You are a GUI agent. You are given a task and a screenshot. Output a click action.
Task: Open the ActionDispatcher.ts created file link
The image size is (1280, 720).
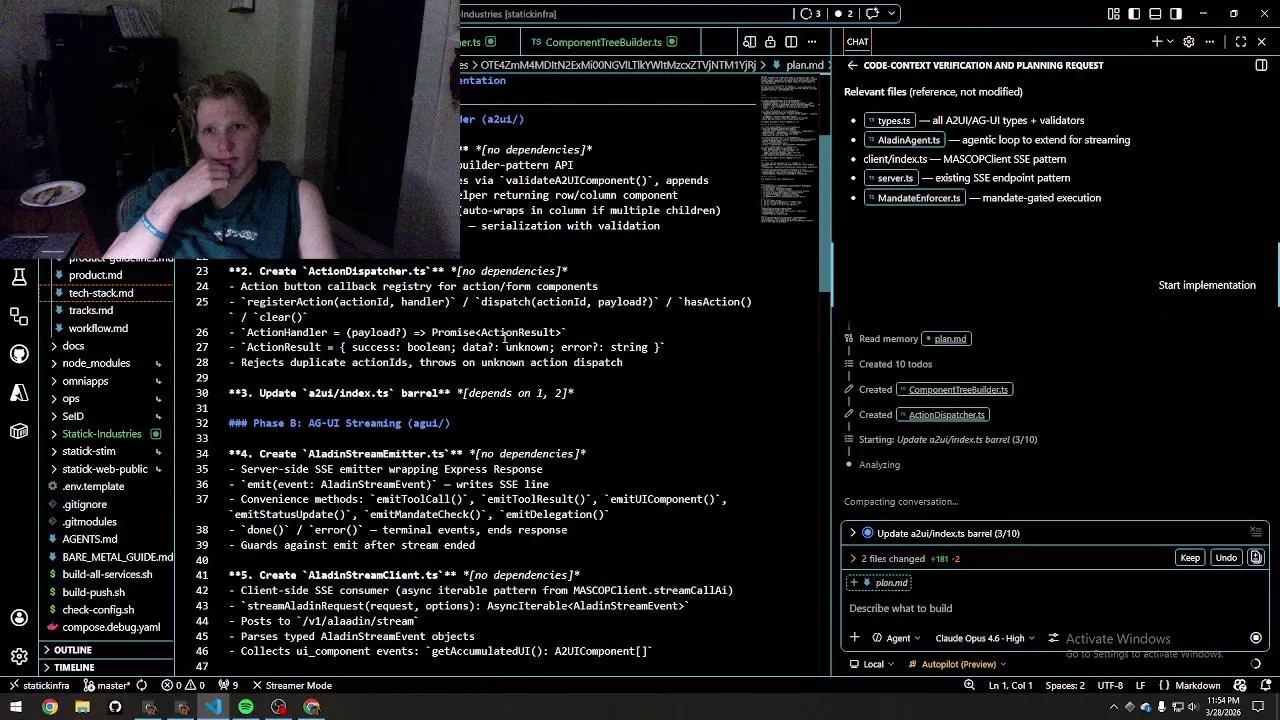(943, 414)
